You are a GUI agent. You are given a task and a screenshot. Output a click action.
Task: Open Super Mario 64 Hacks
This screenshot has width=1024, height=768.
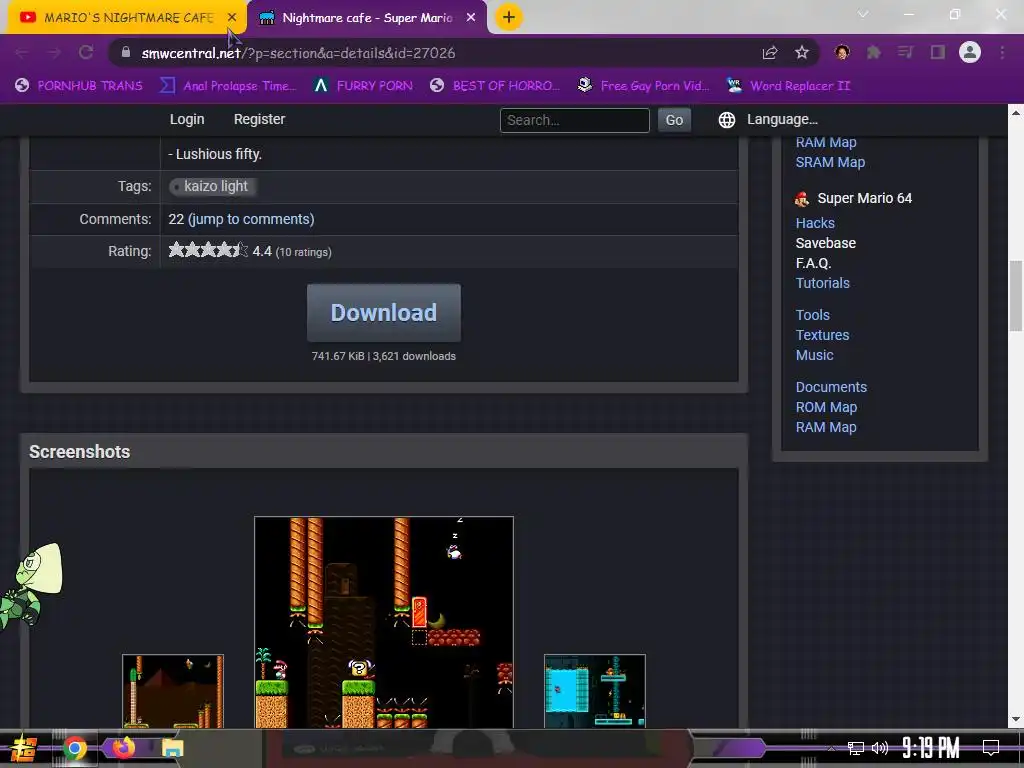tap(815, 223)
